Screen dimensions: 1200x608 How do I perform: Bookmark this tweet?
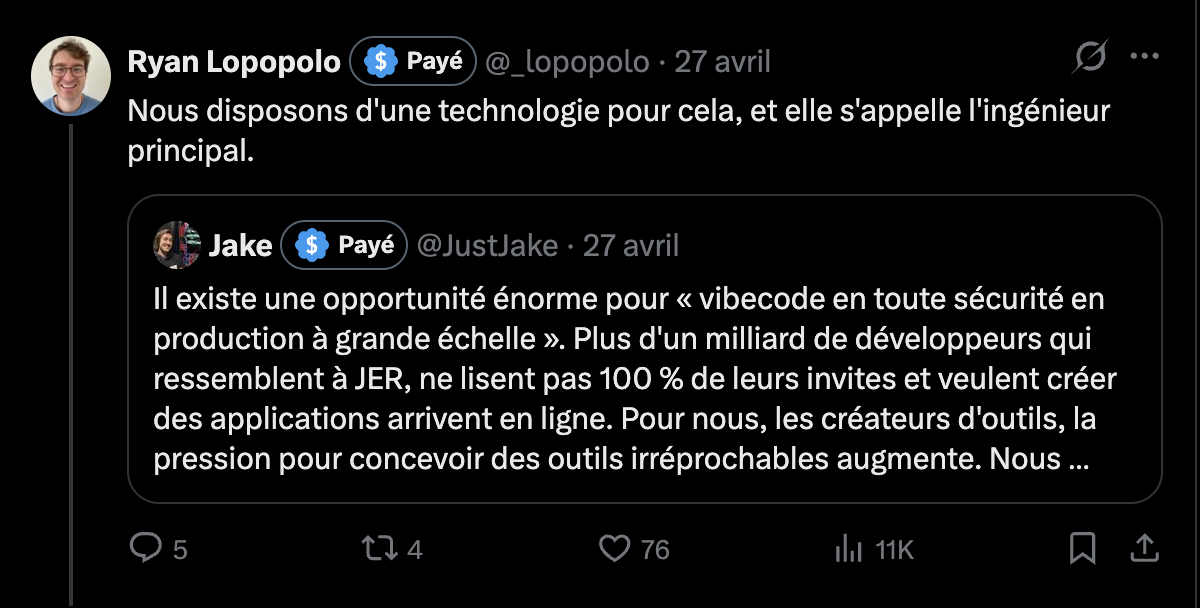(x=1083, y=548)
